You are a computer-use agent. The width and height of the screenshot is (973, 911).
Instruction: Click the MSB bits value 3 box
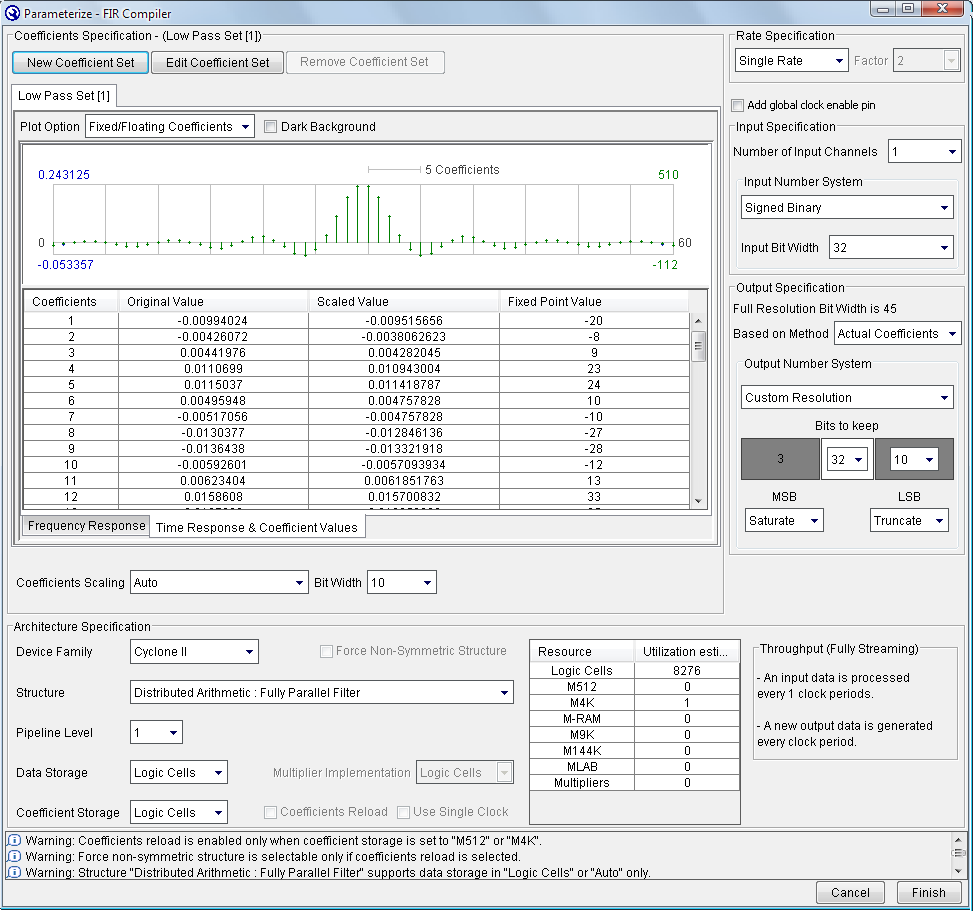pyautogui.click(x=780, y=459)
